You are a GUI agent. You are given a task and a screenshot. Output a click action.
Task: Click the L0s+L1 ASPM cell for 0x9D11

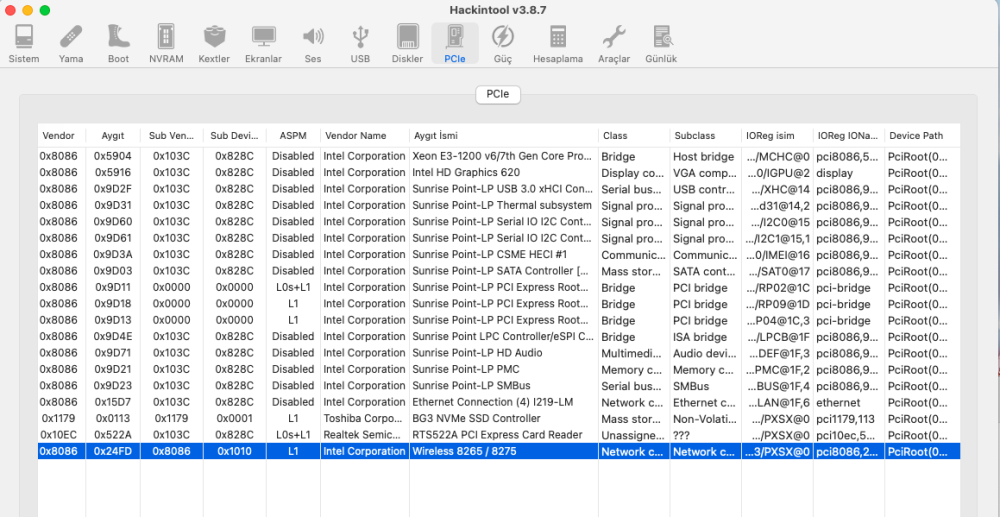point(293,288)
